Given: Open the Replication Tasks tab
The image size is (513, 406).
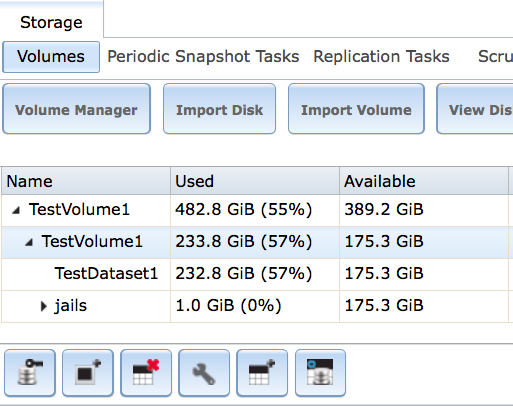Looking at the screenshot, I should pos(381,56).
